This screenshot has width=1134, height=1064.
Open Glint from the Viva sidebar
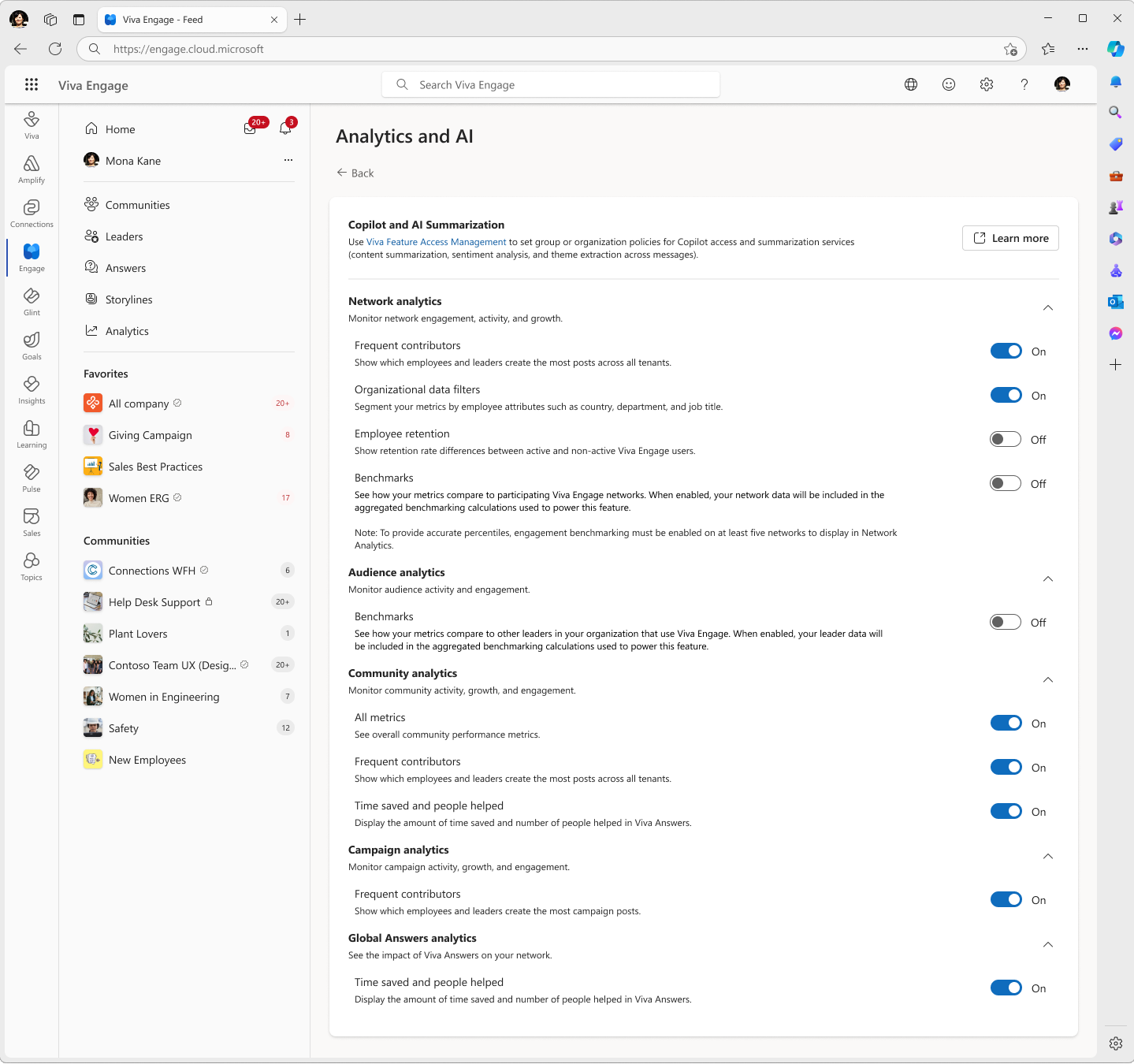(31, 300)
